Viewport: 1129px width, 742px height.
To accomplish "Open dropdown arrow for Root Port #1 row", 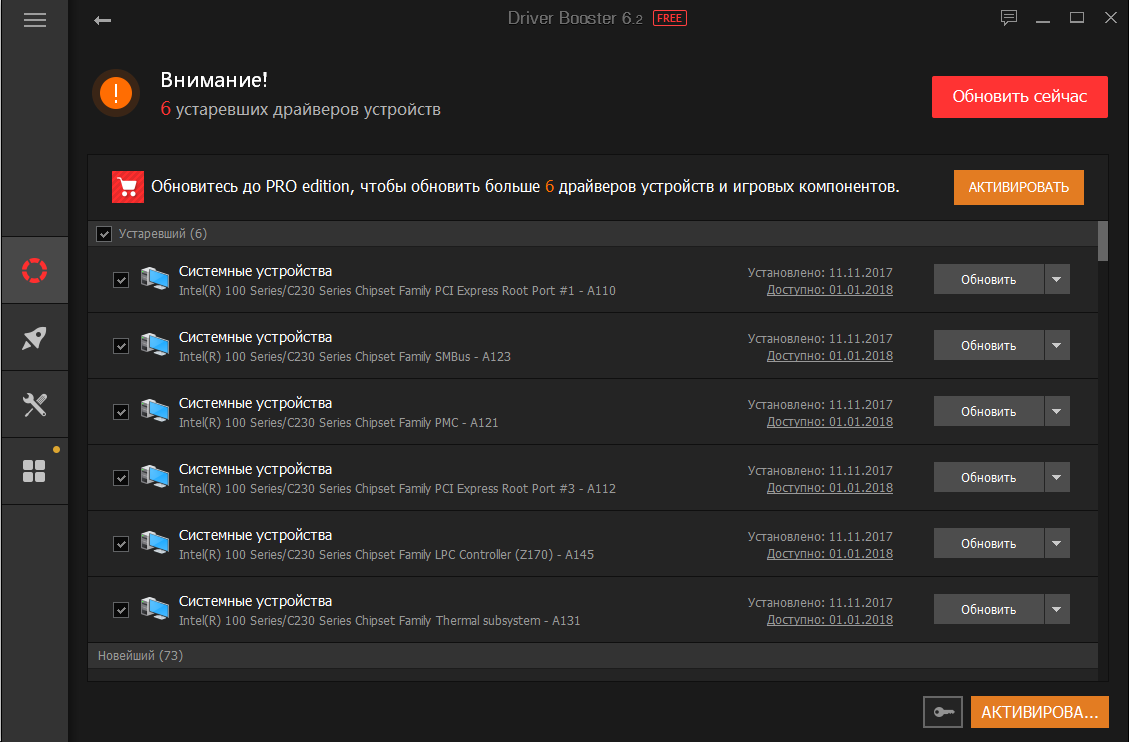I will click(x=1056, y=279).
